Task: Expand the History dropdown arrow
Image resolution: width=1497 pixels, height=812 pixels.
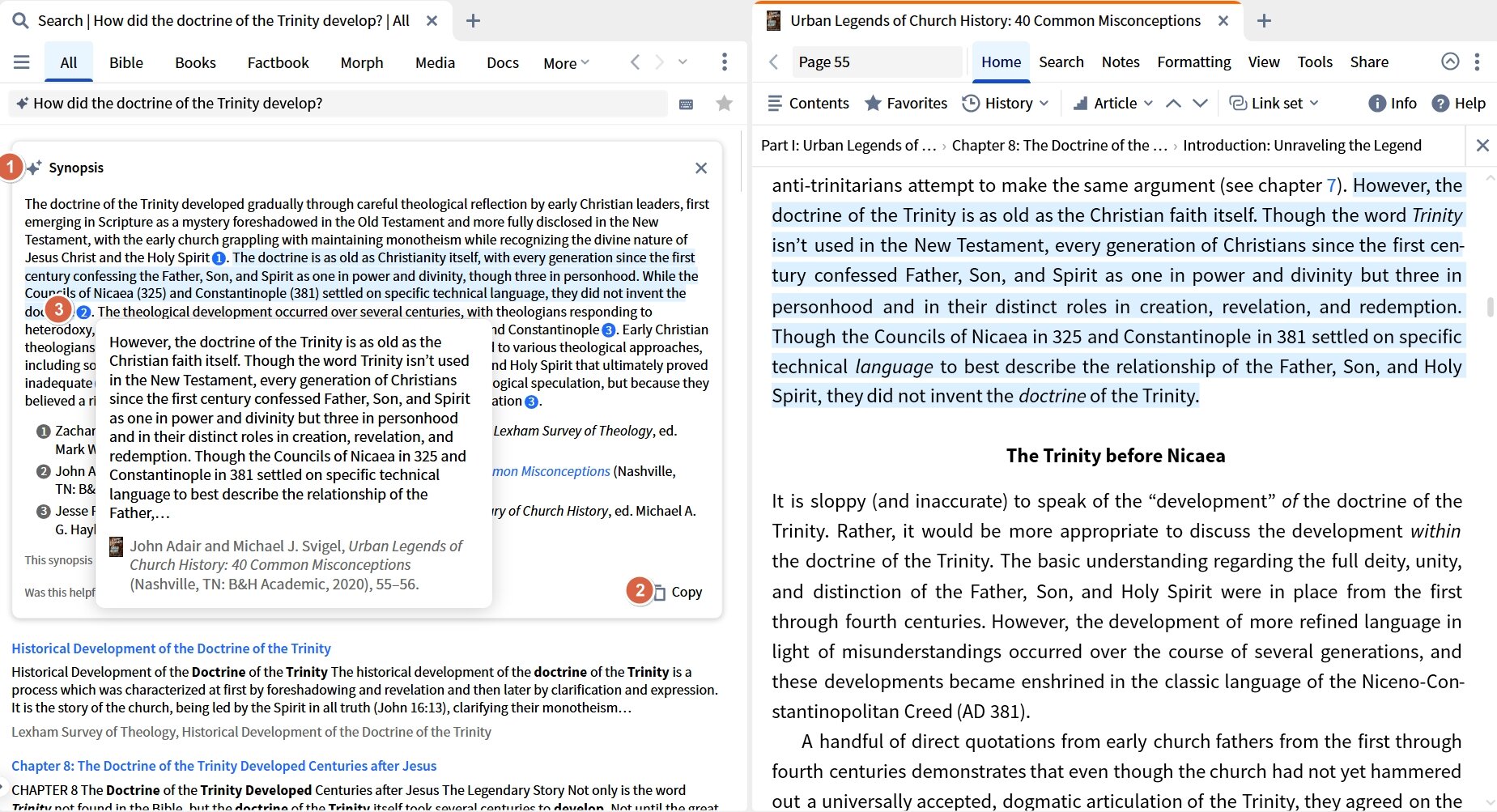Action: 1044,103
